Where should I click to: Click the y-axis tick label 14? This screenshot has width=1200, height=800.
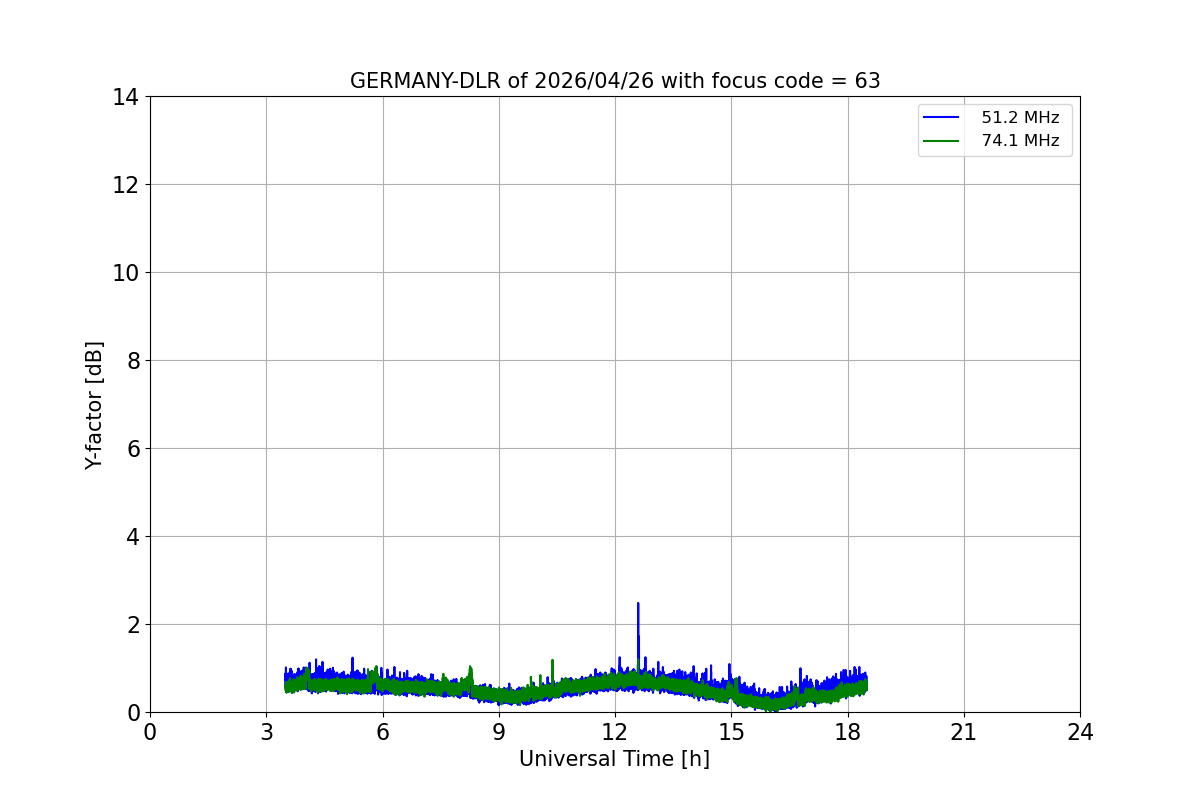pyautogui.click(x=125, y=97)
